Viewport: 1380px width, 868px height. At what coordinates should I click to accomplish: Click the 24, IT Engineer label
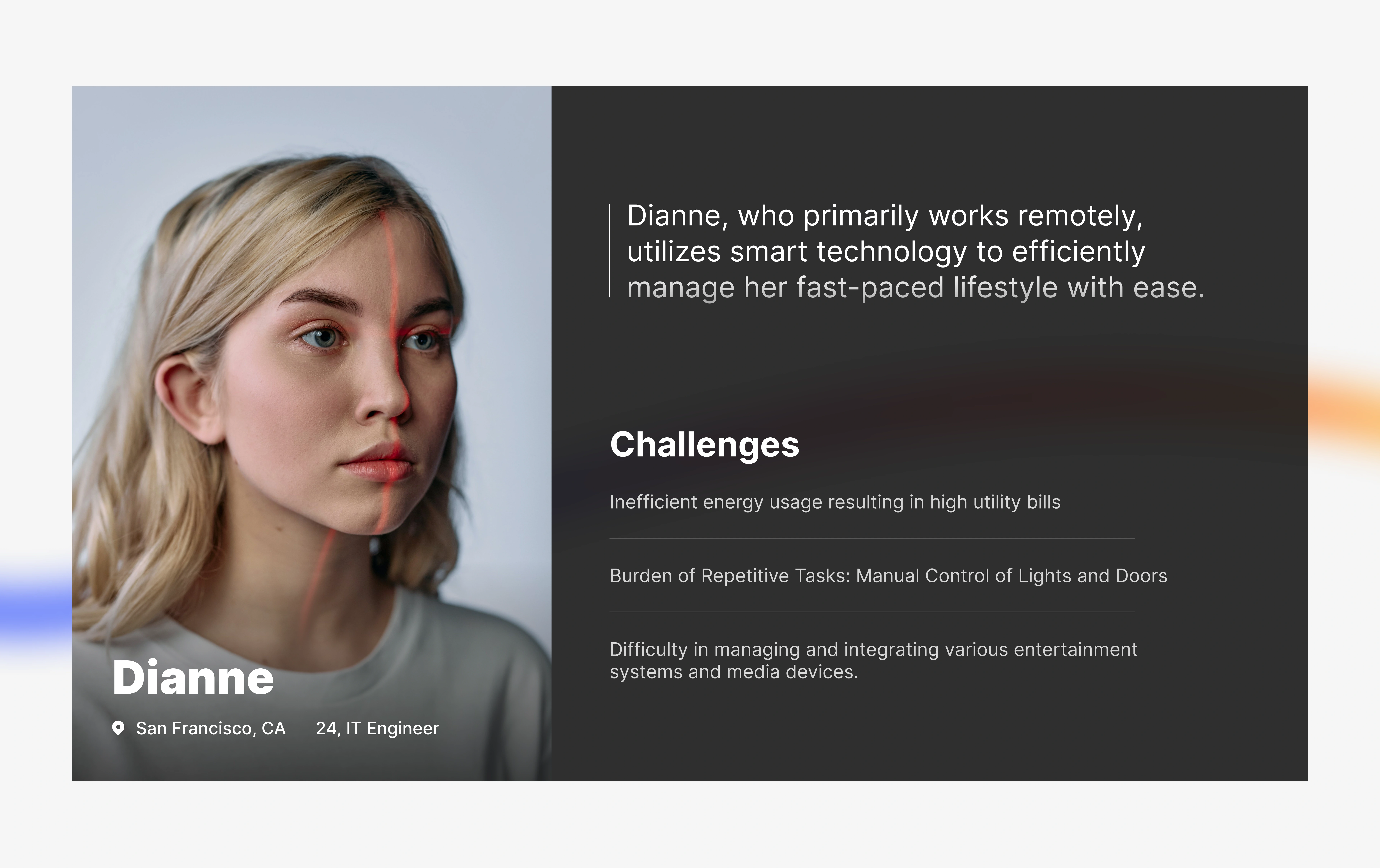[377, 728]
